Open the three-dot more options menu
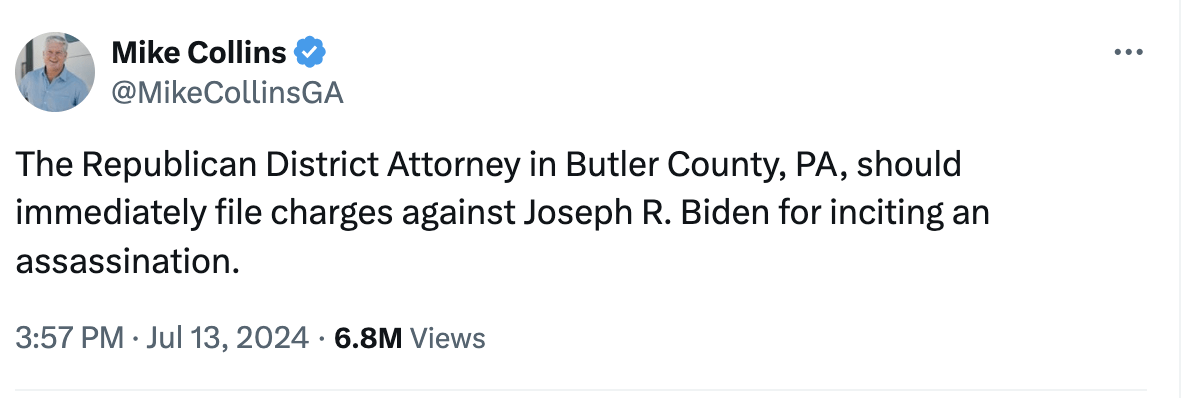1182x398 pixels. click(1128, 53)
